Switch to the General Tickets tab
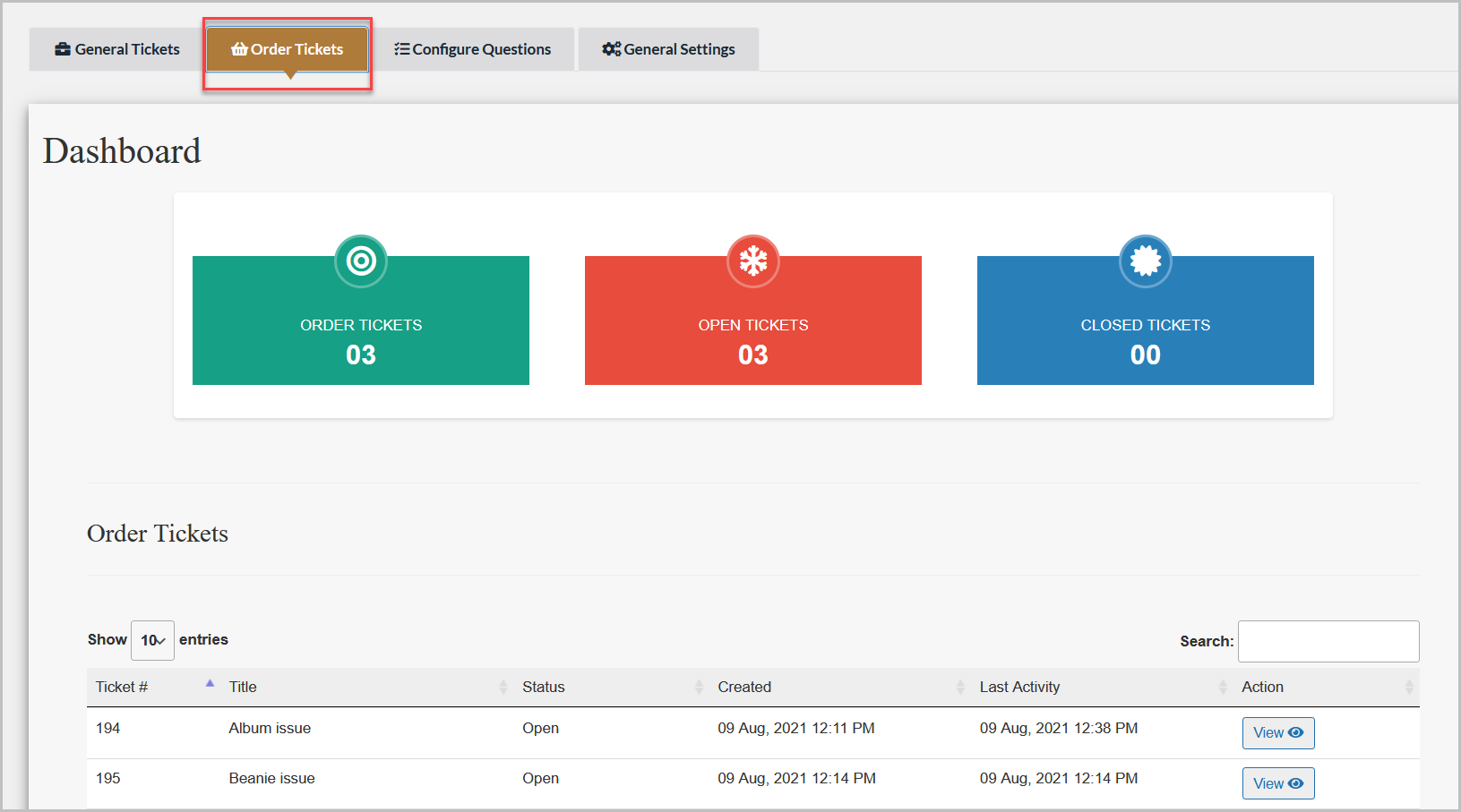The height and width of the screenshot is (812, 1461). tap(115, 49)
